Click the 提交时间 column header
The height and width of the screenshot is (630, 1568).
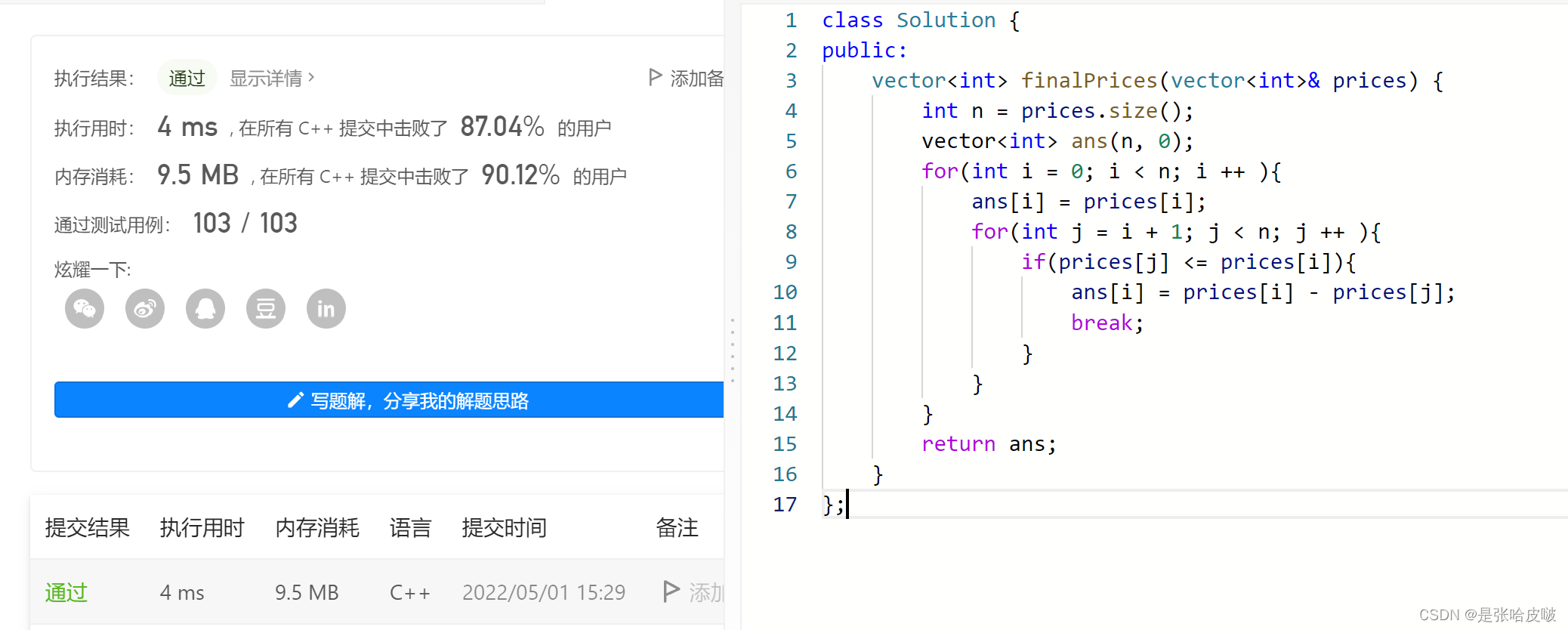click(505, 527)
